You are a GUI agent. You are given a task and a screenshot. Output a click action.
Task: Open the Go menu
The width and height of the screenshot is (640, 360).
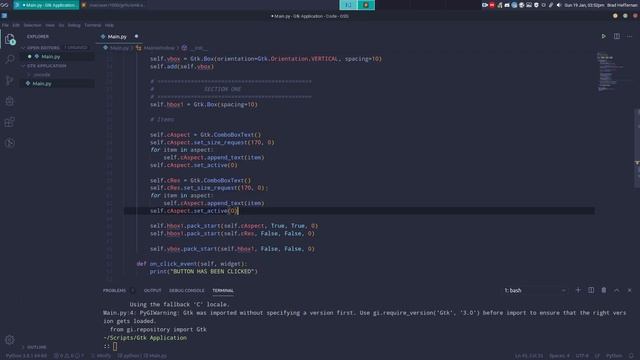click(61, 25)
